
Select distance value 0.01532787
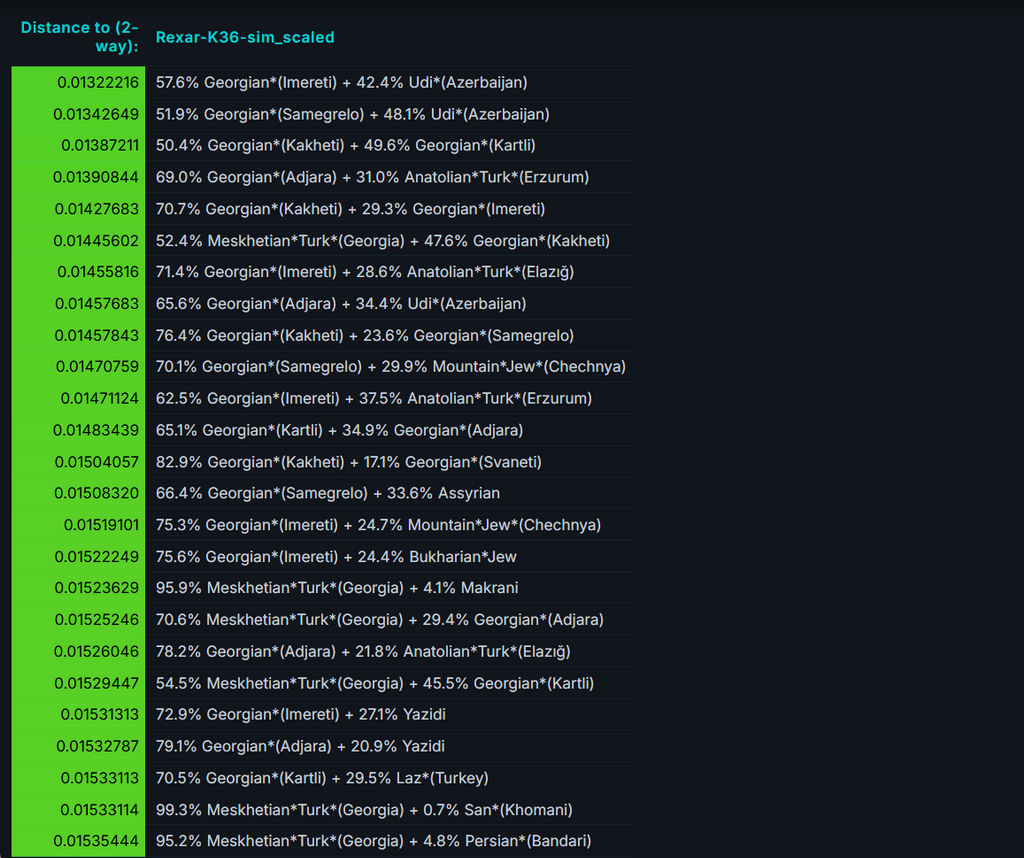(97, 746)
